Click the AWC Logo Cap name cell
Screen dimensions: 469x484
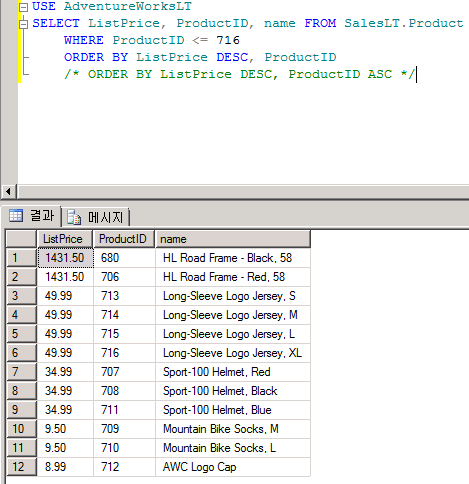[x=233, y=467]
